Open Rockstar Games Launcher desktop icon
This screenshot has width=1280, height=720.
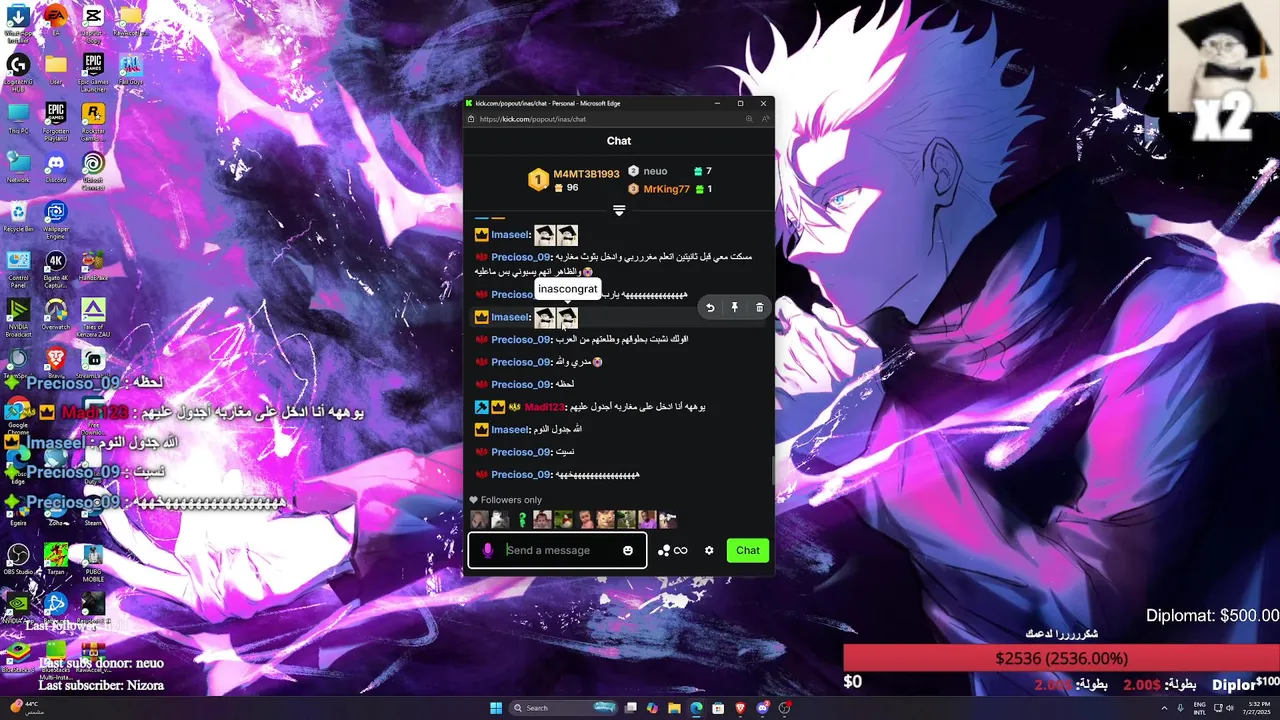point(93,120)
